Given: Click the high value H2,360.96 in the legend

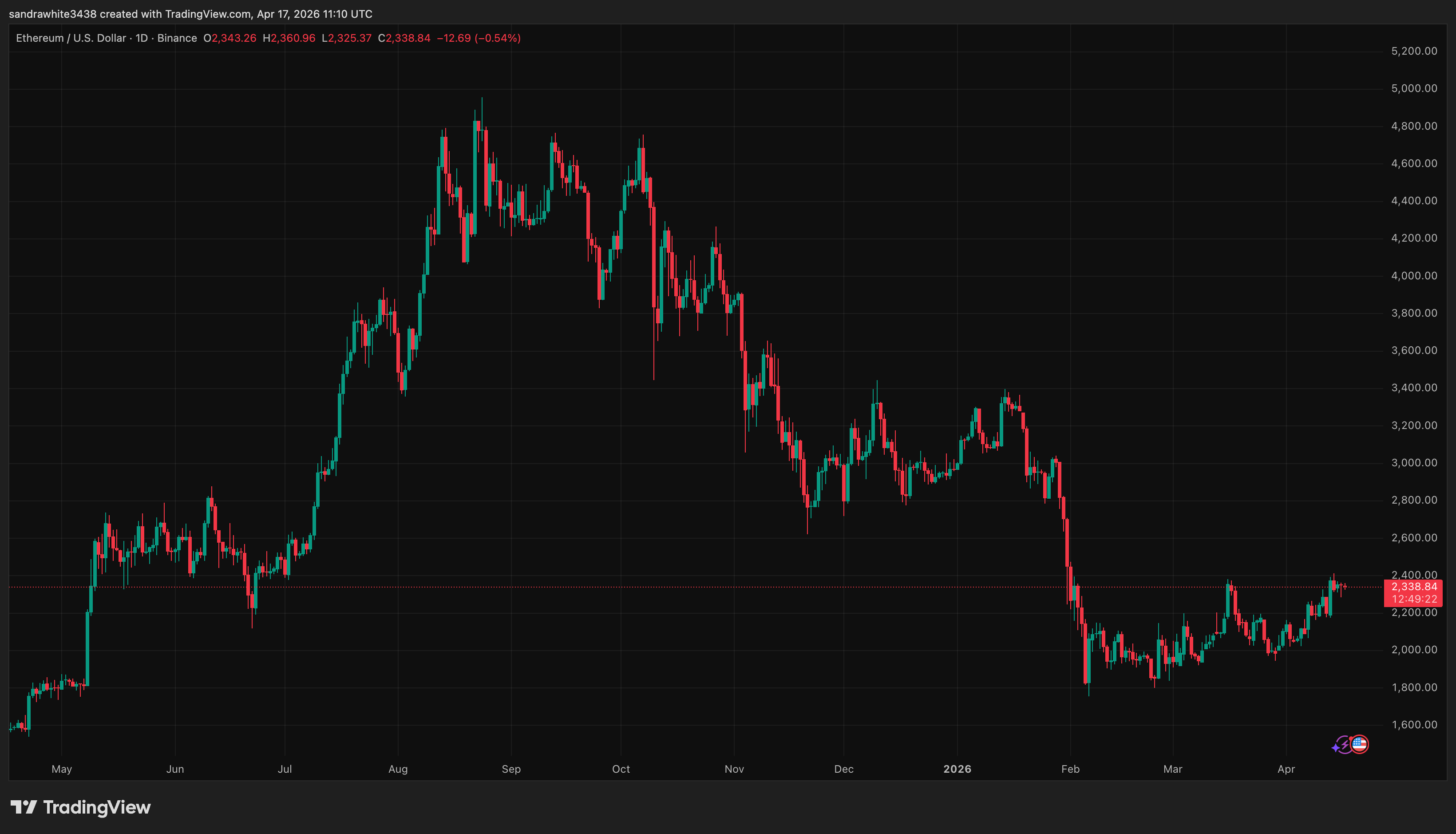Looking at the screenshot, I should pyautogui.click(x=288, y=38).
